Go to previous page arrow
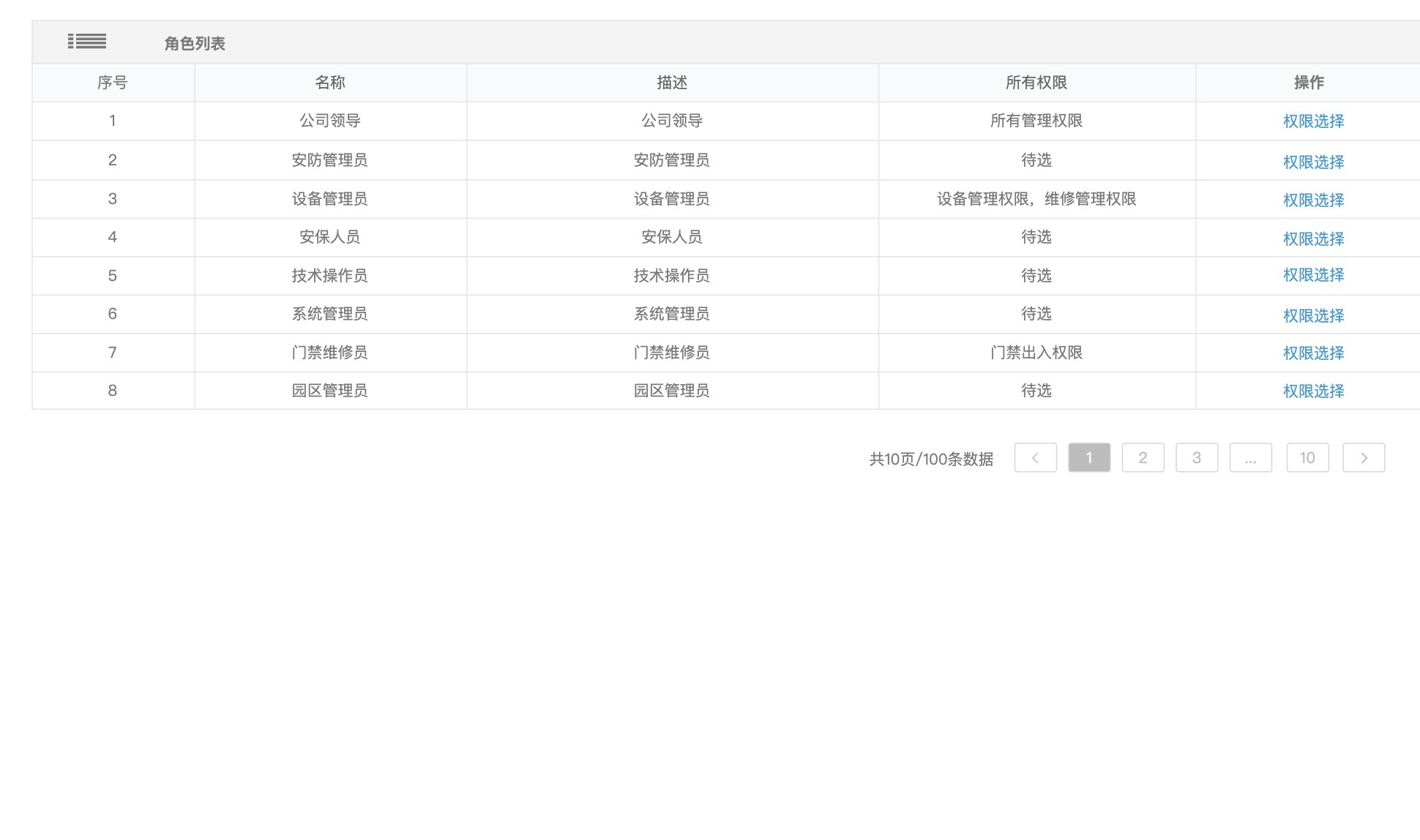This screenshot has height=840, width=1420. tap(1035, 458)
